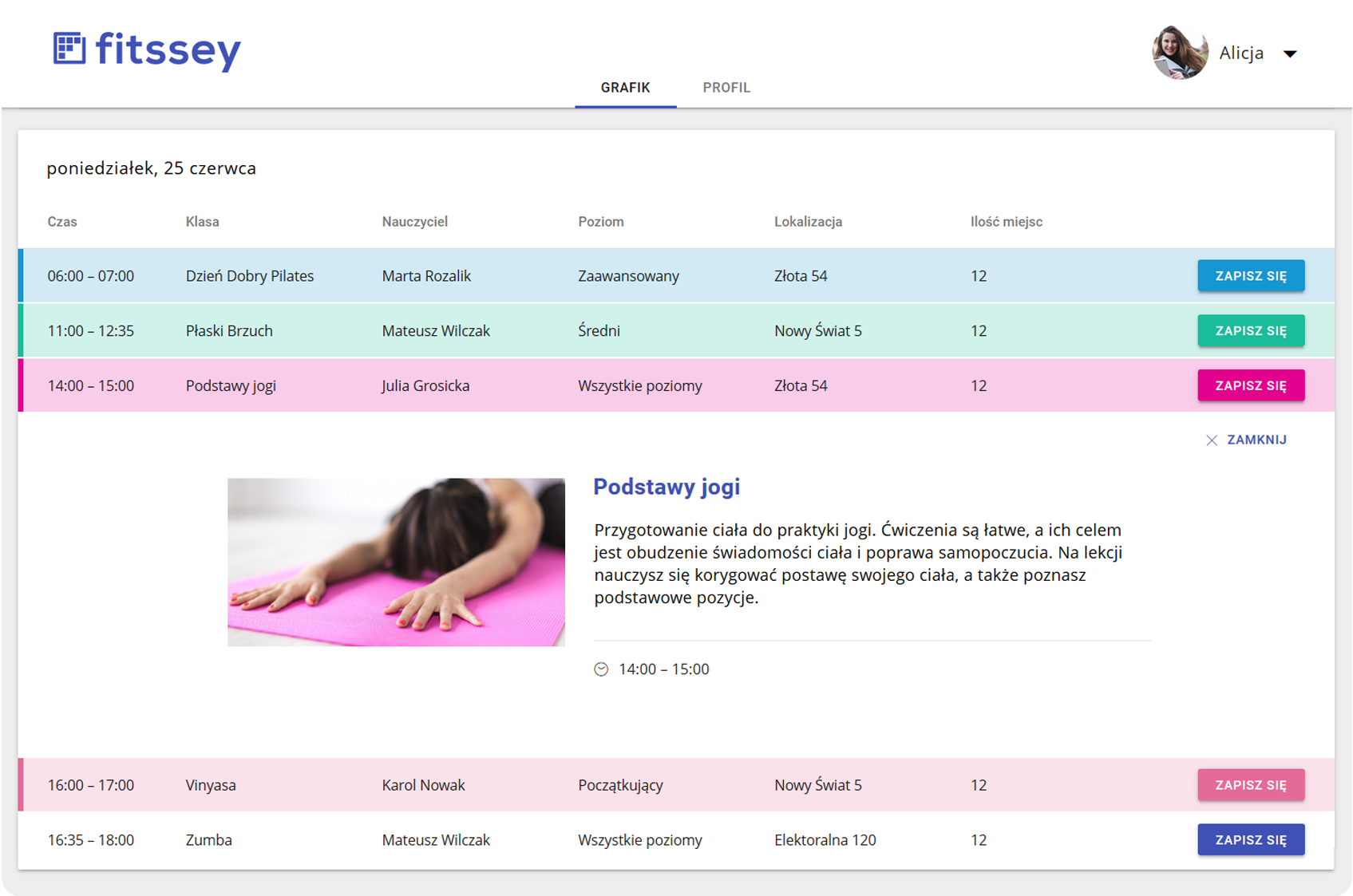Screen dimensions: 1353x896
Task: Click the Czas column header
Action: 62,222
